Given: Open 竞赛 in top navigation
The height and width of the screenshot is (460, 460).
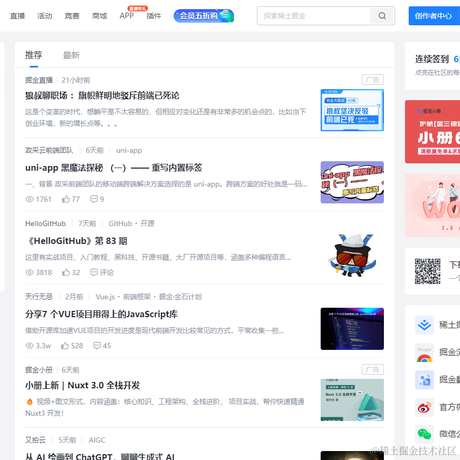Looking at the screenshot, I should 72,16.
